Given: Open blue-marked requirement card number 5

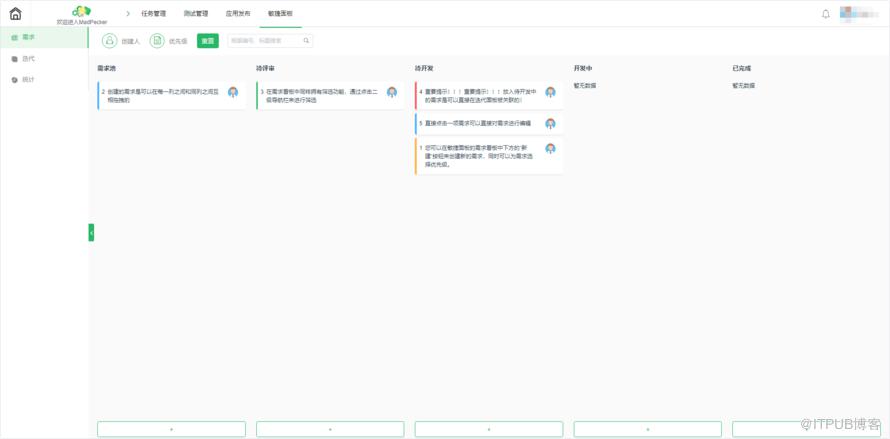Looking at the screenshot, I should 489,123.
